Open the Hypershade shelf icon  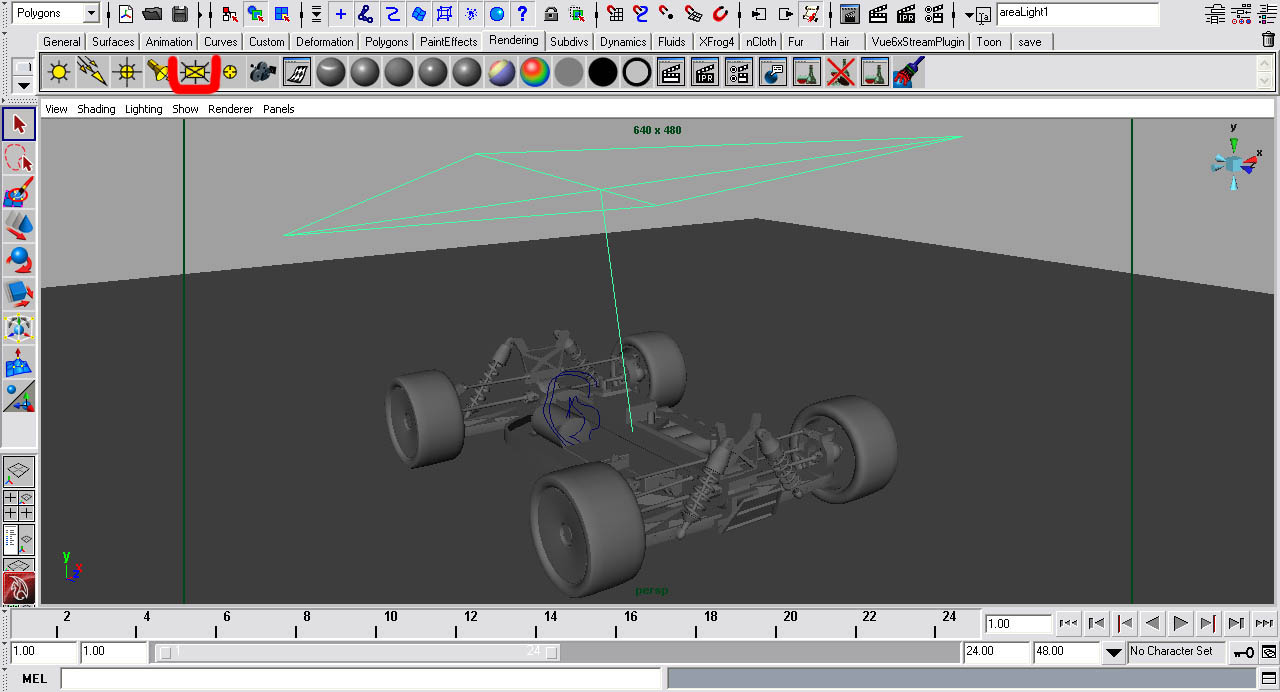(297, 72)
